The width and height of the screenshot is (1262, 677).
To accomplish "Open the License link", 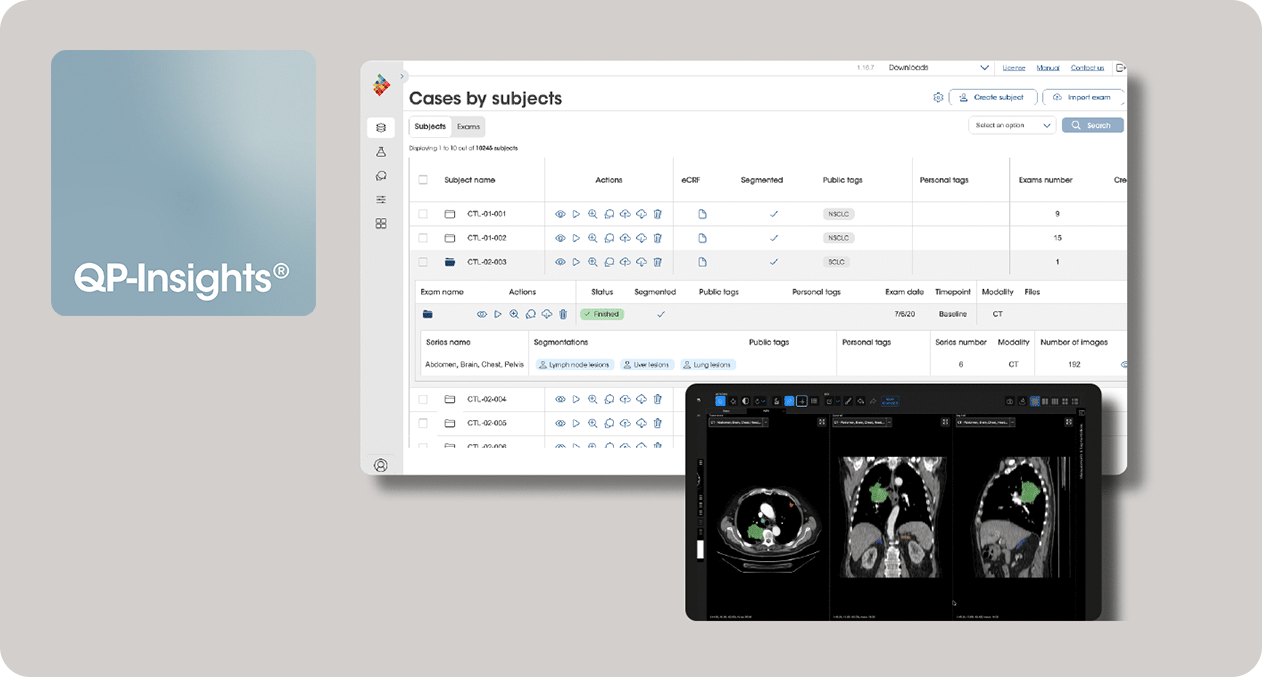I will 1014,68.
